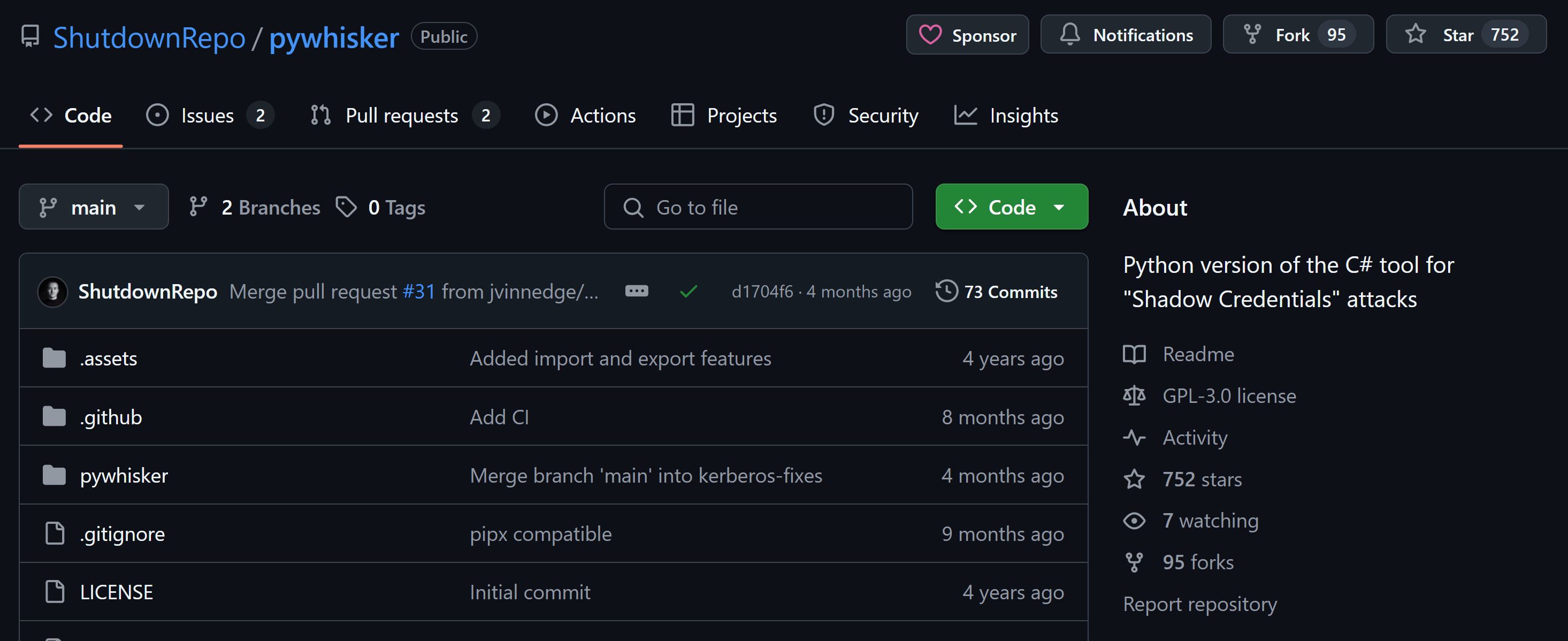1568x641 pixels.
Task: Go to the Actions tab
Action: (x=585, y=115)
